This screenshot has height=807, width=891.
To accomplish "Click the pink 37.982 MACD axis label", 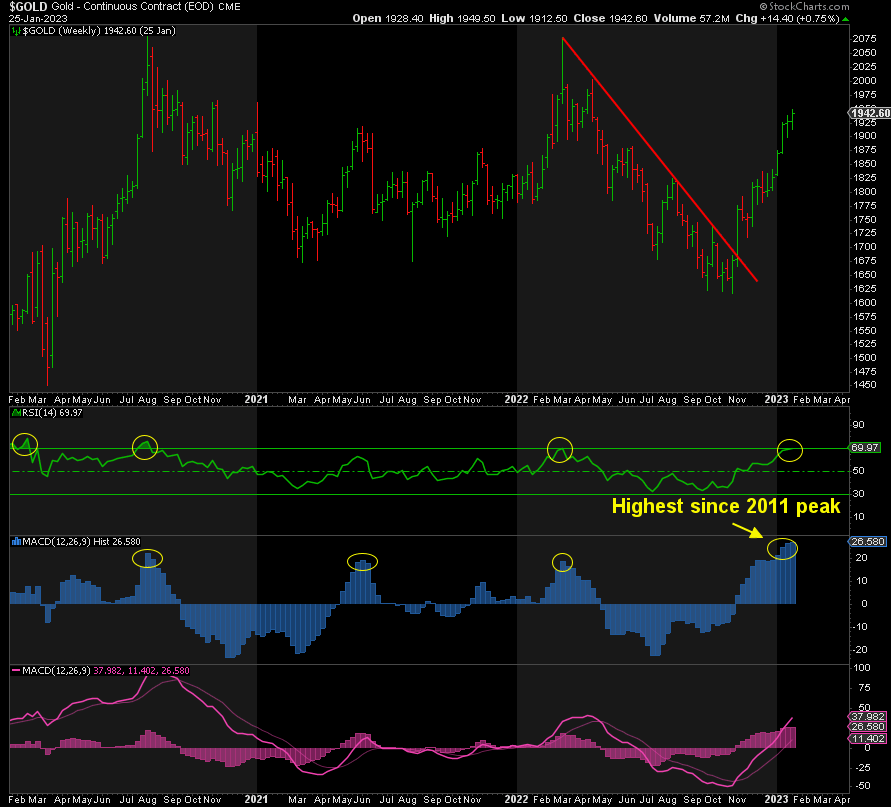I will [864, 715].
